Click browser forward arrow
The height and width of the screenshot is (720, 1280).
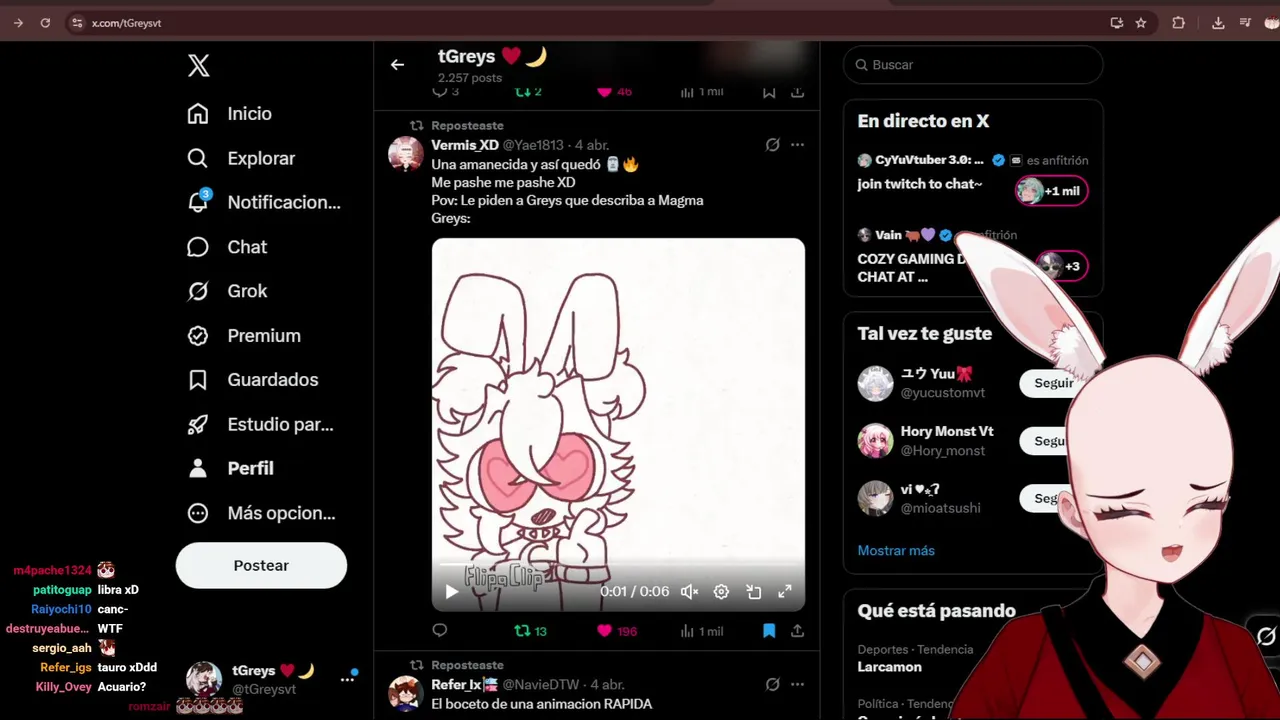click(18, 23)
